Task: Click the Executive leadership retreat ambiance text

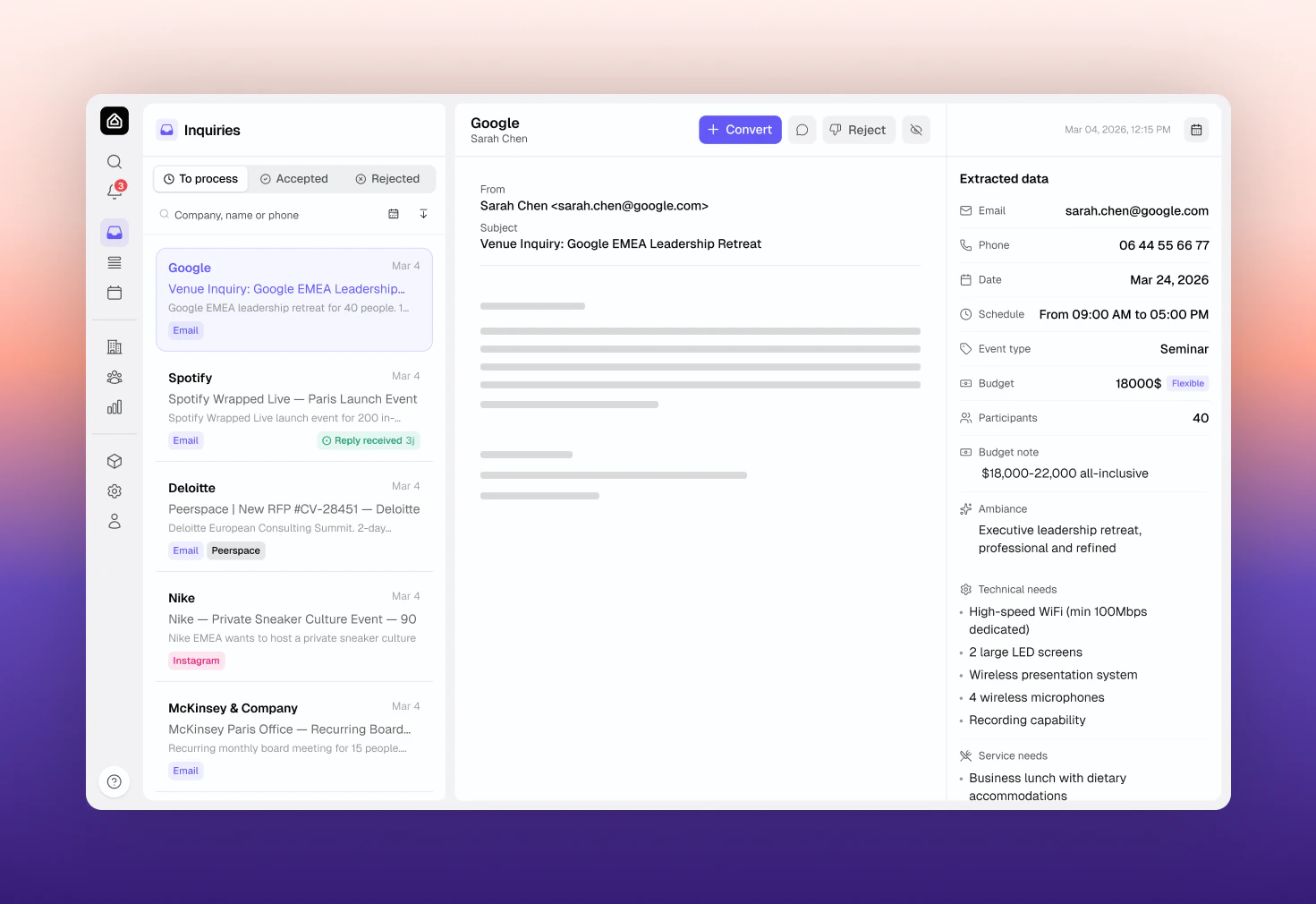Action: [1060, 539]
